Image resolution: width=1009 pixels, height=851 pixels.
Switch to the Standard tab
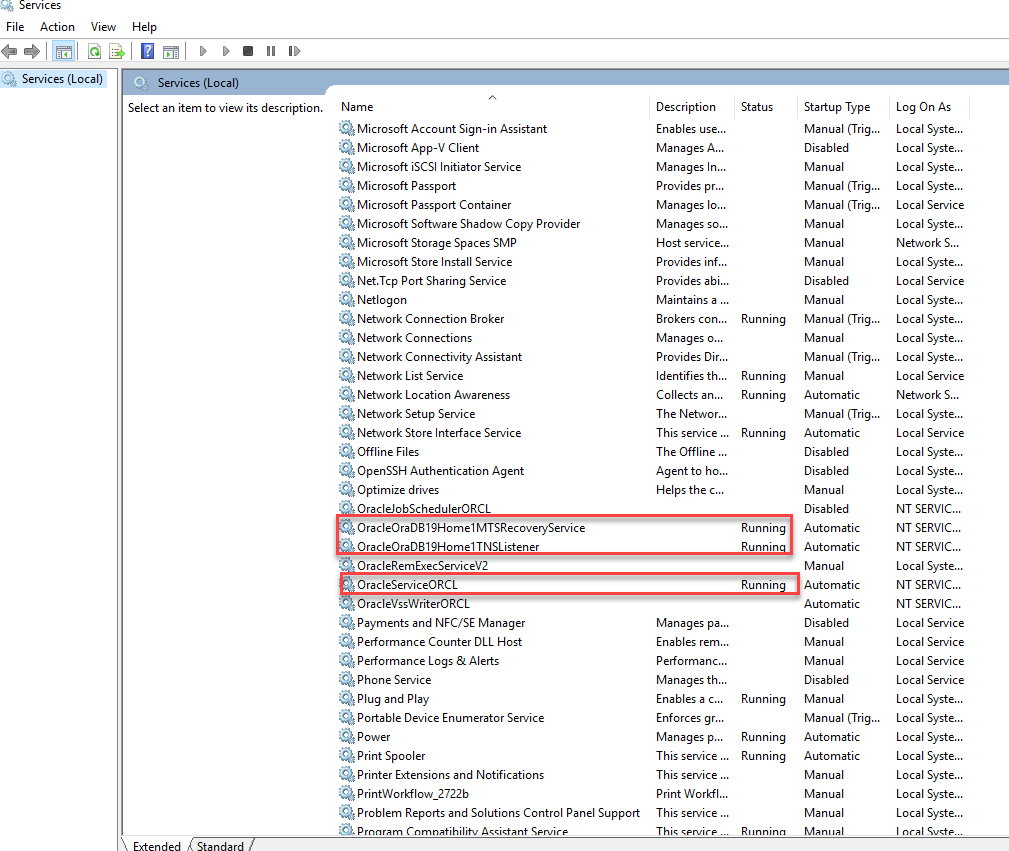219,846
